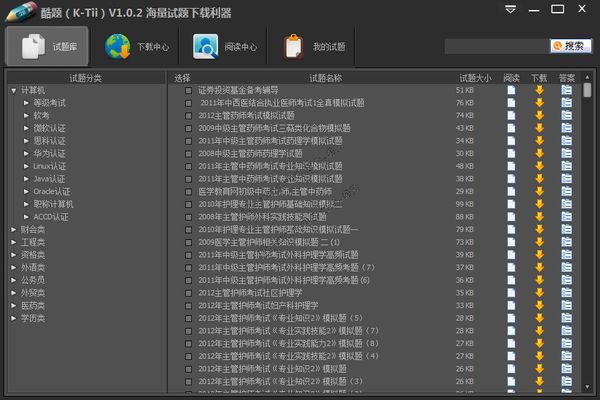Check 2008年主管护师外科实践技能测试题 row

click(x=188, y=217)
